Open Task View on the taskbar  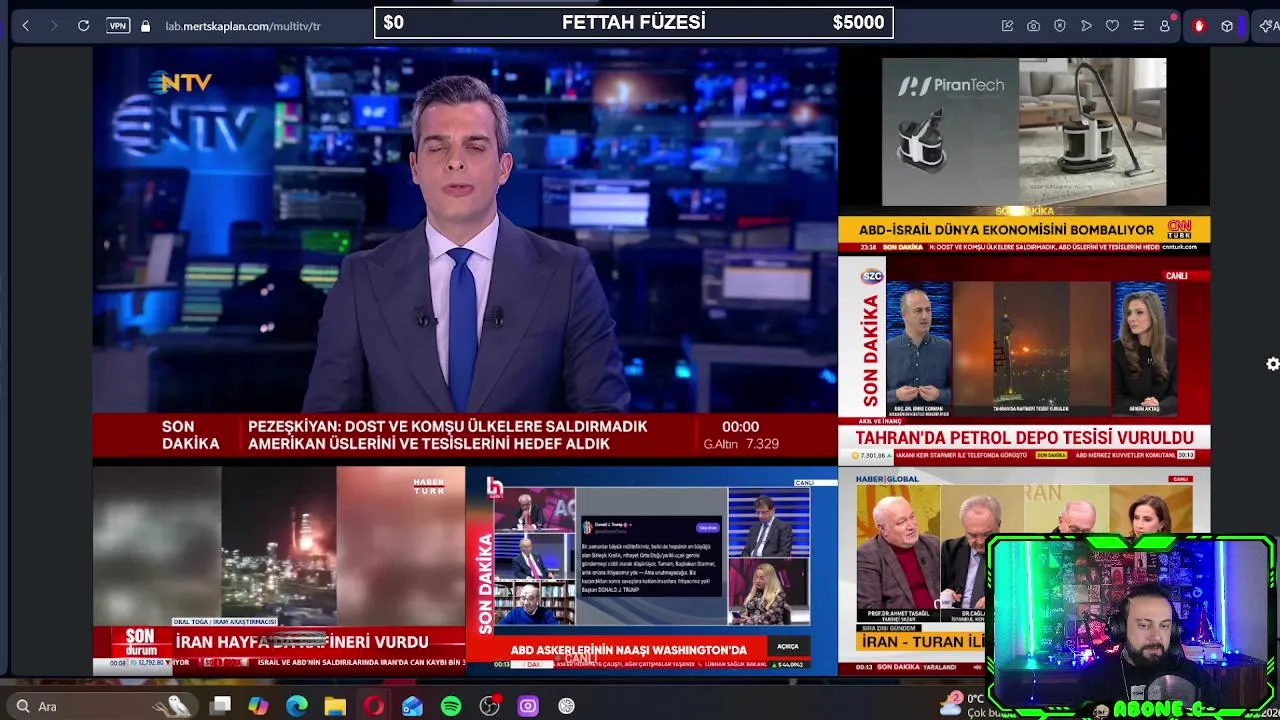tap(221, 706)
